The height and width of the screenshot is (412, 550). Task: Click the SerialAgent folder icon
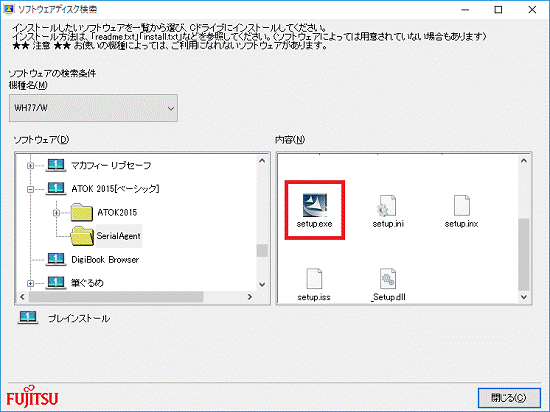82,236
